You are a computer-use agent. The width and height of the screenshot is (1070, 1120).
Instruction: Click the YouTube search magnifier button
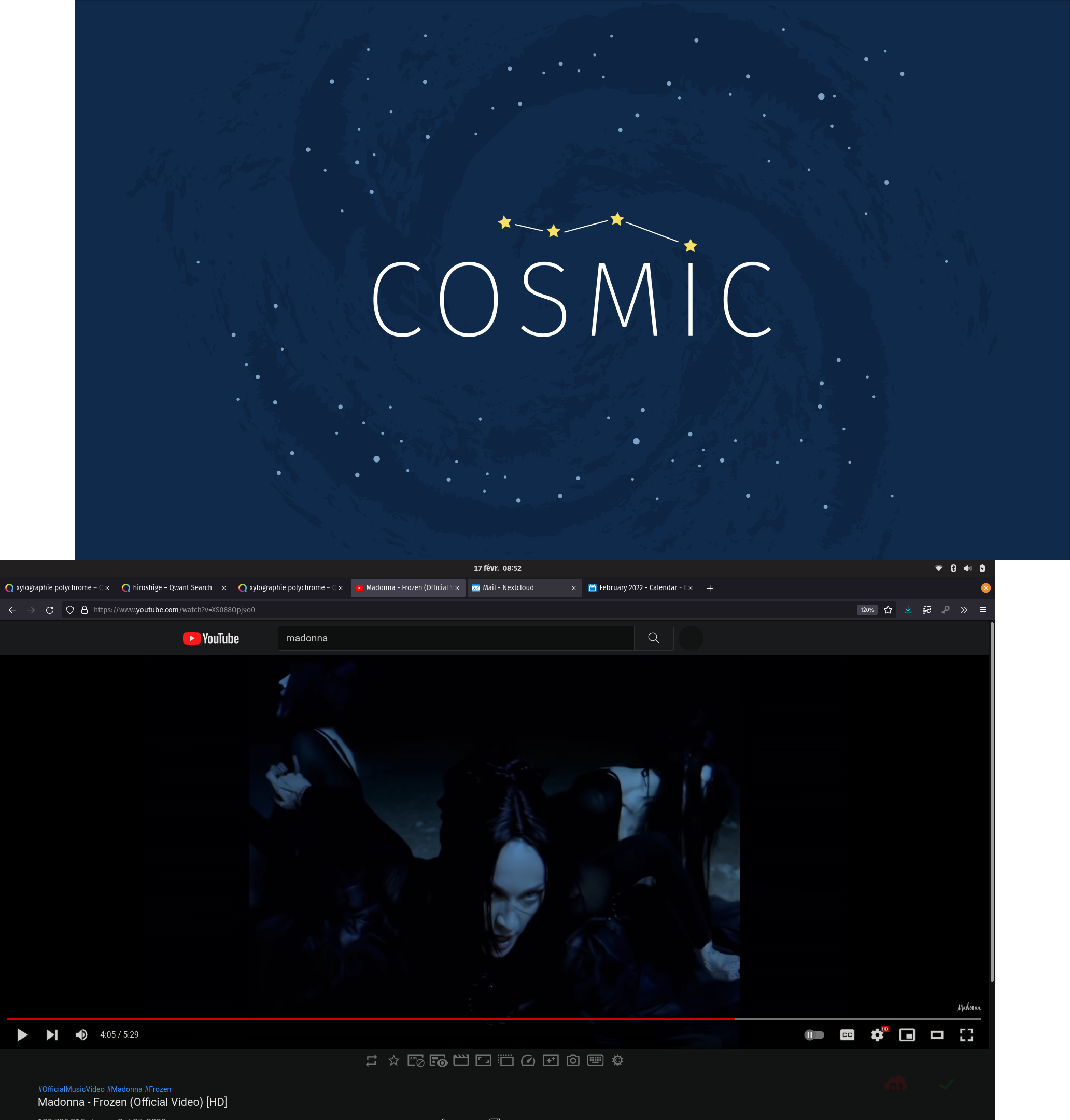654,638
